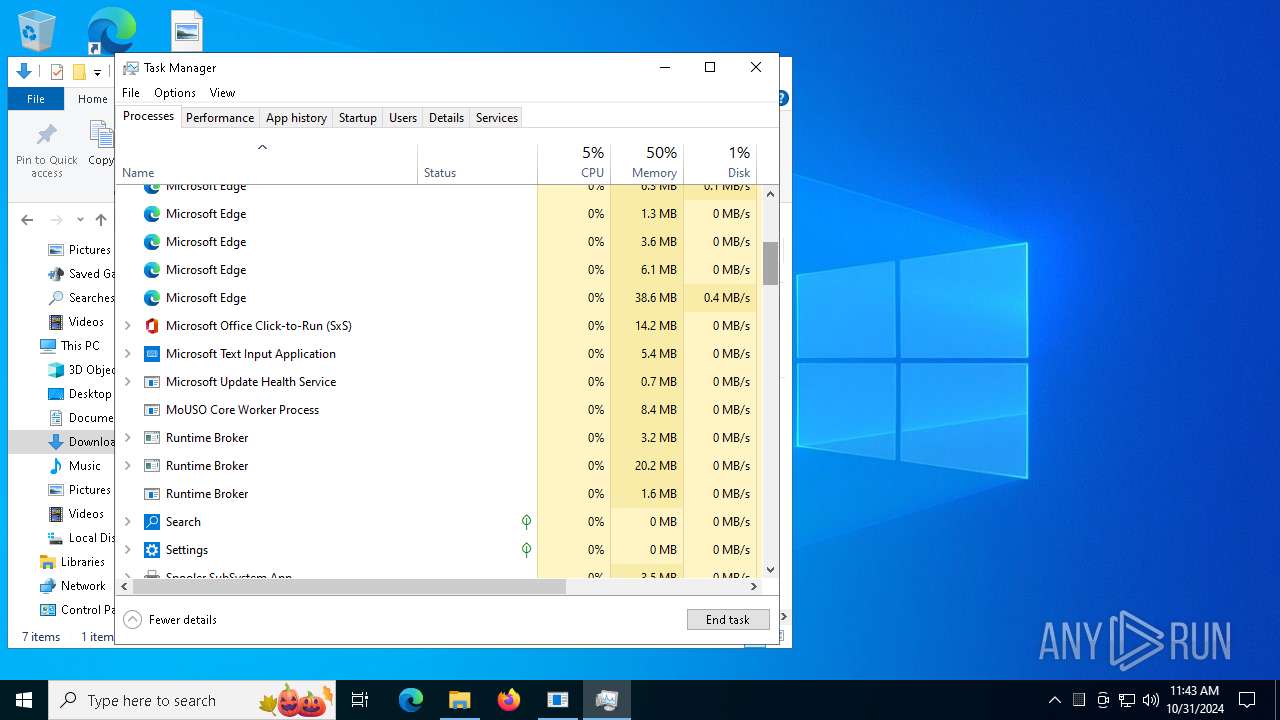Open the notification center icon
This screenshot has height=720, width=1280.
(x=1247, y=700)
